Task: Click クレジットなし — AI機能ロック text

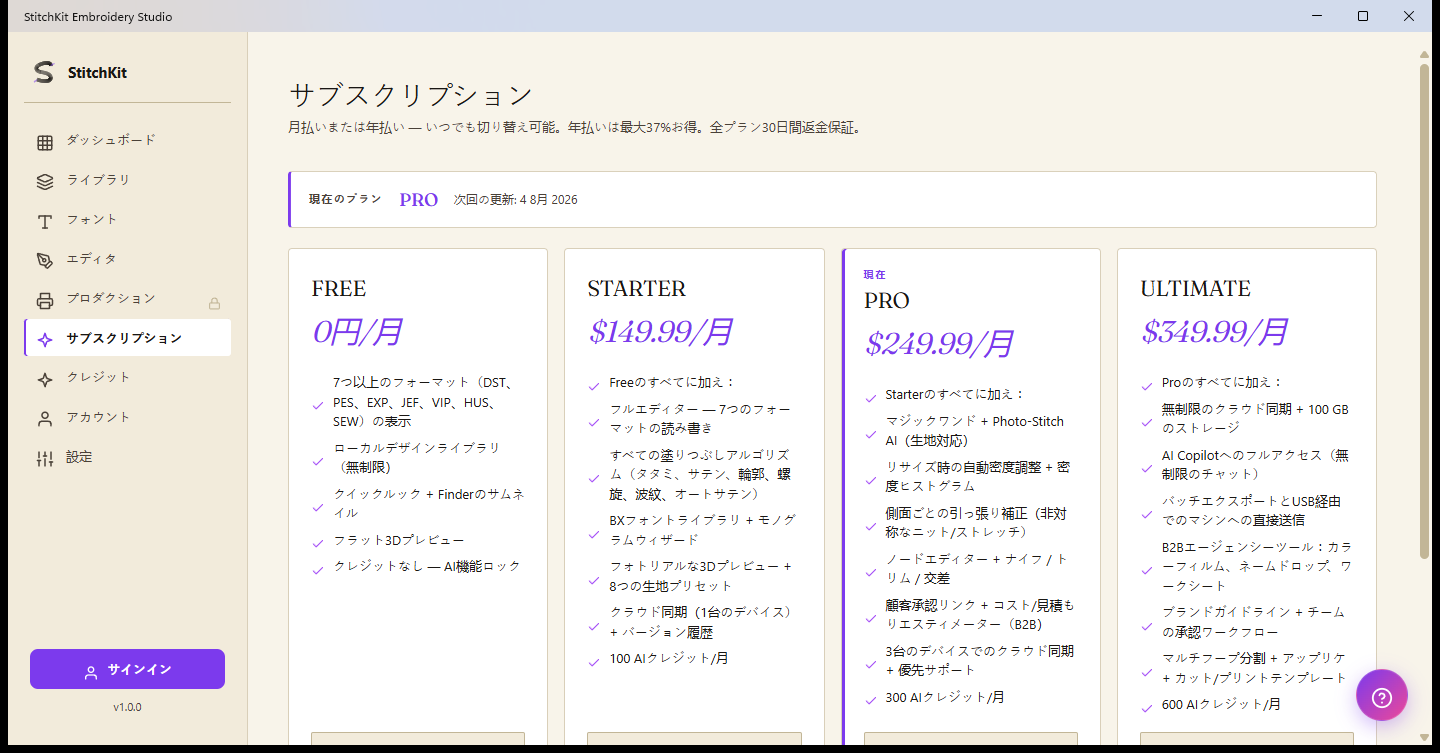Action: pos(427,566)
